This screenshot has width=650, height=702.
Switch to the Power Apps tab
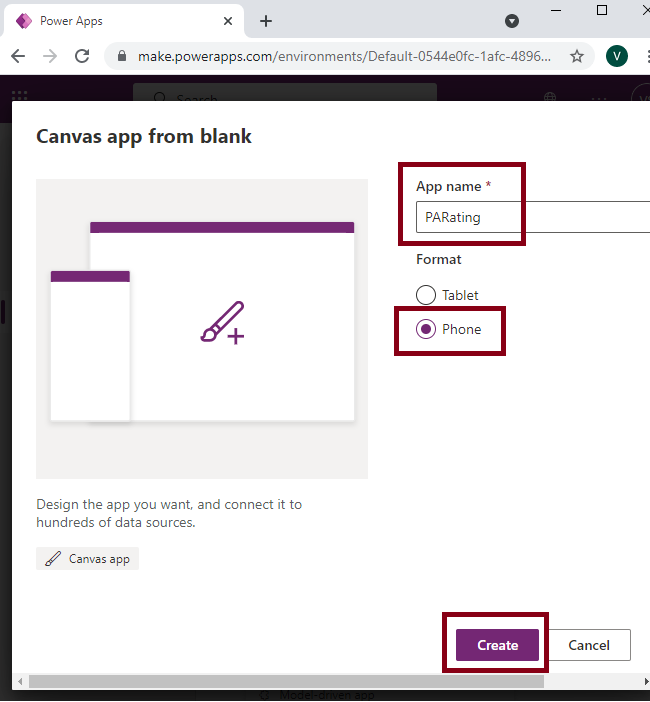tap(120, 21)
